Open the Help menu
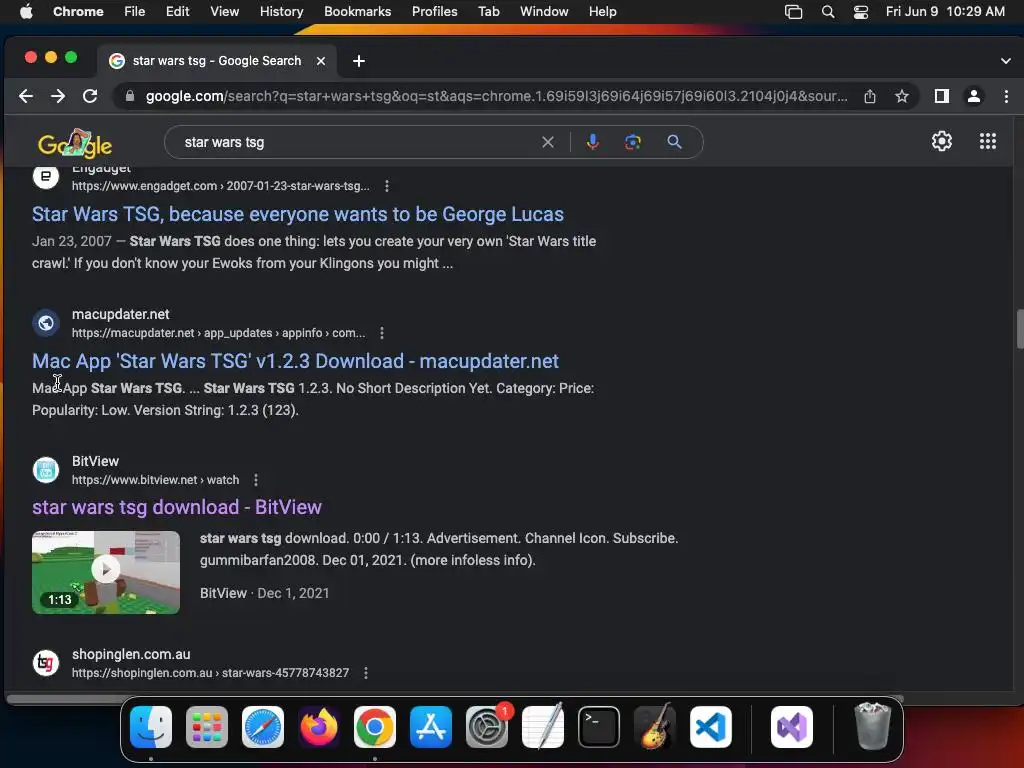 tap(602, 12)
